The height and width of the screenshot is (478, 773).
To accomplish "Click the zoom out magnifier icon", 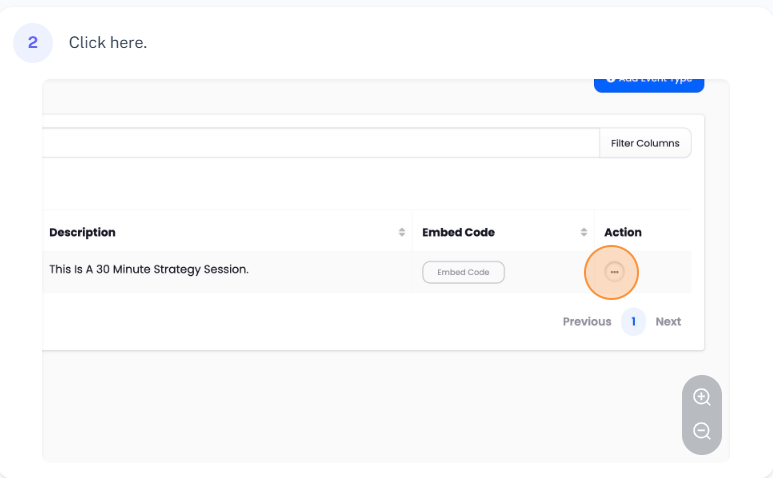I will tap(702, 432).
